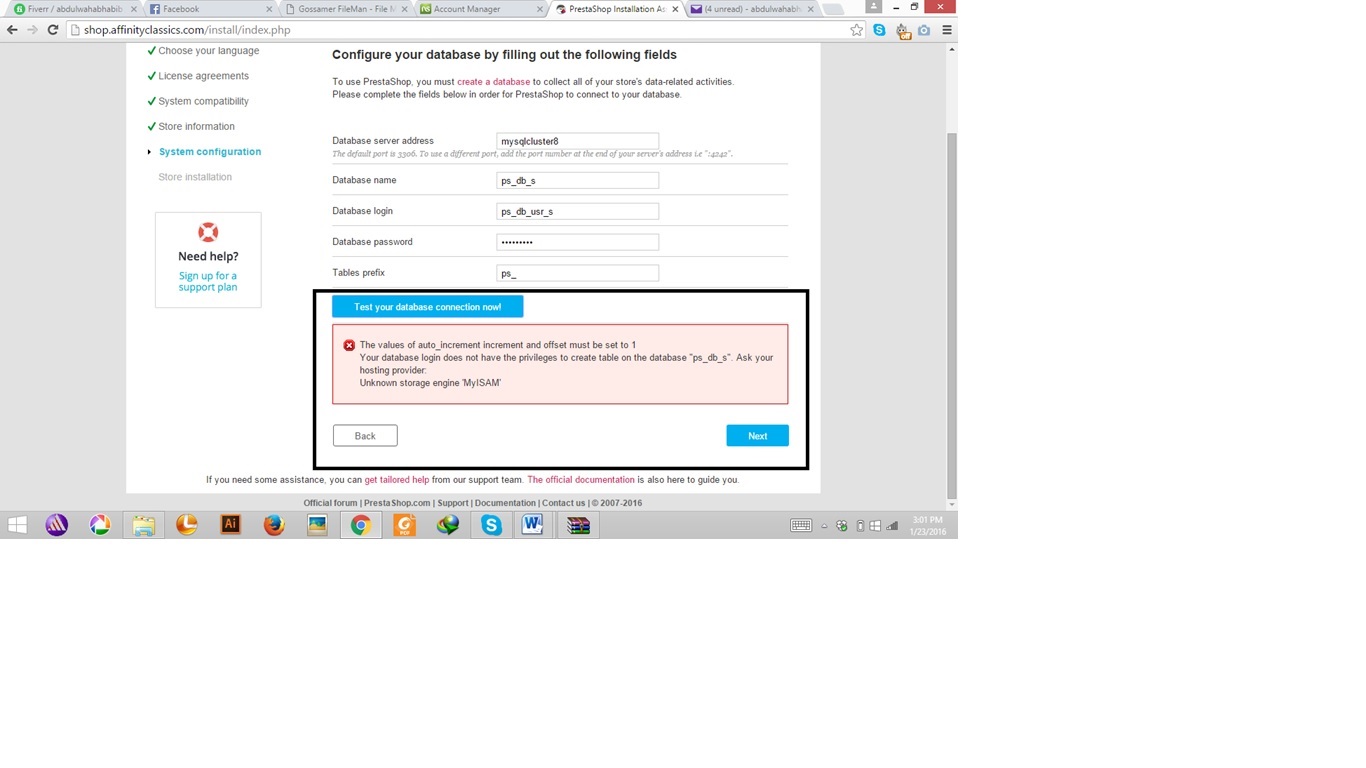The image size is (1366, 768).
Task: Click the Database password field
Action: 578,242
